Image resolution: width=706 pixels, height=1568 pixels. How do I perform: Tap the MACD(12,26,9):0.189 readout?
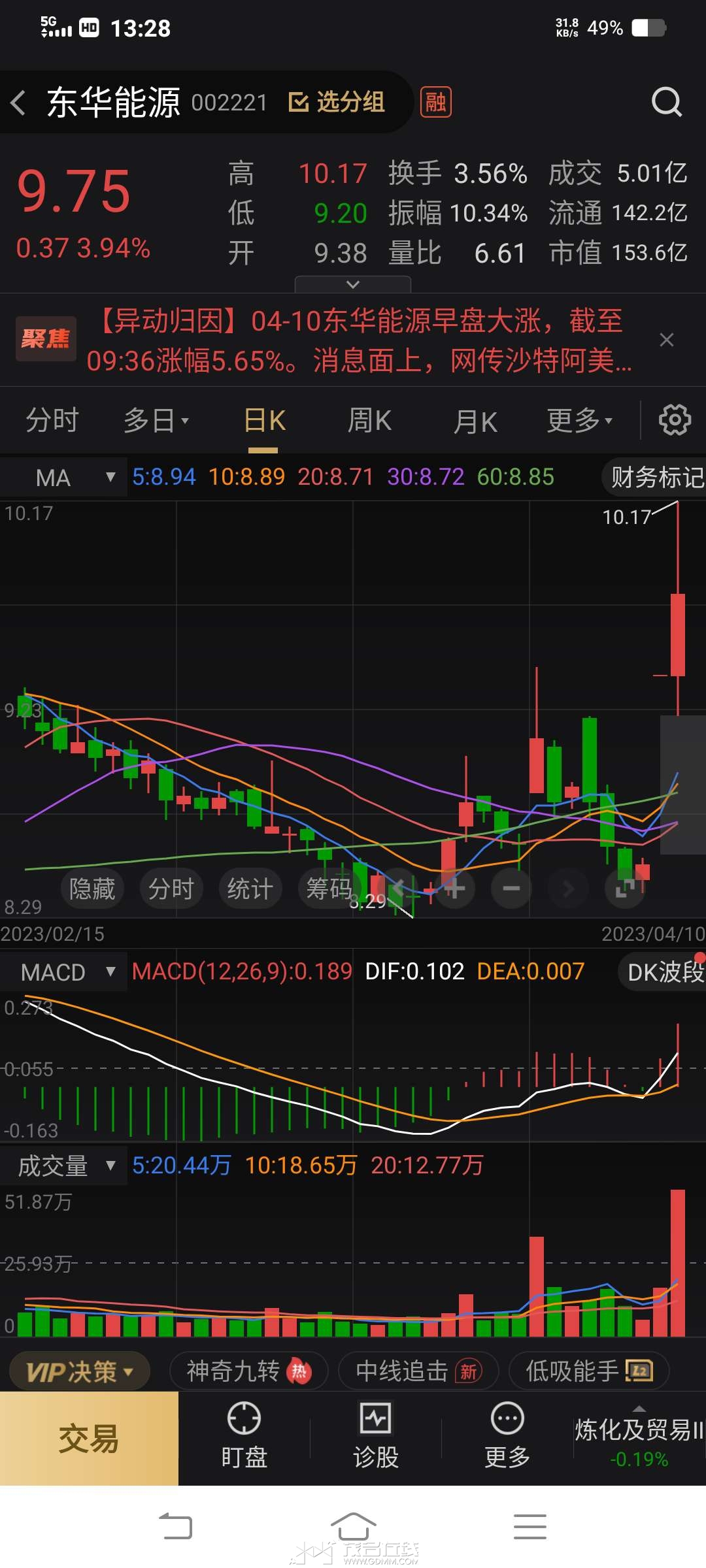pyautogui.click(x=242, y=972)
